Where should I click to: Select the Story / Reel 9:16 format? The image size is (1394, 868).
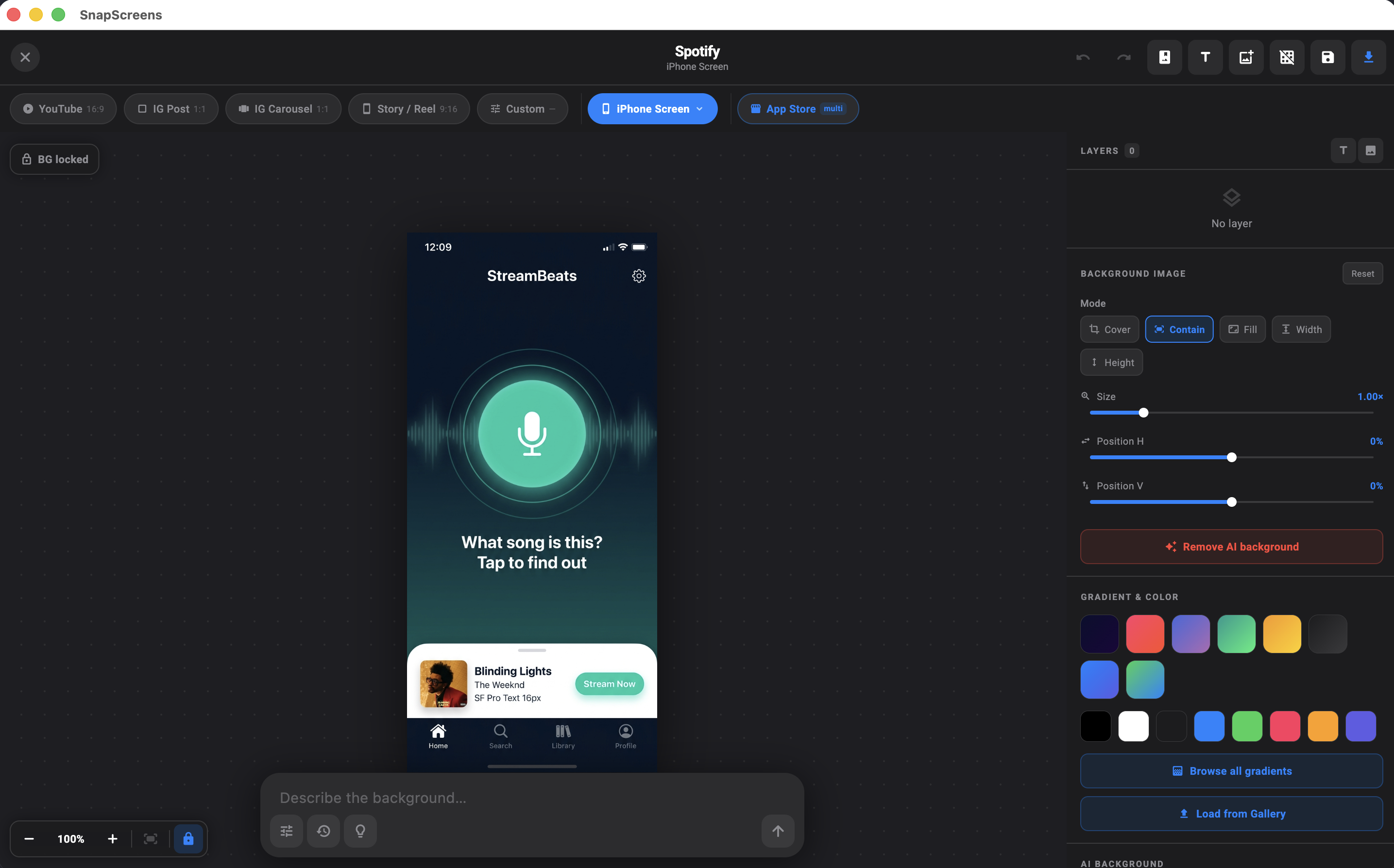point(409,109)
